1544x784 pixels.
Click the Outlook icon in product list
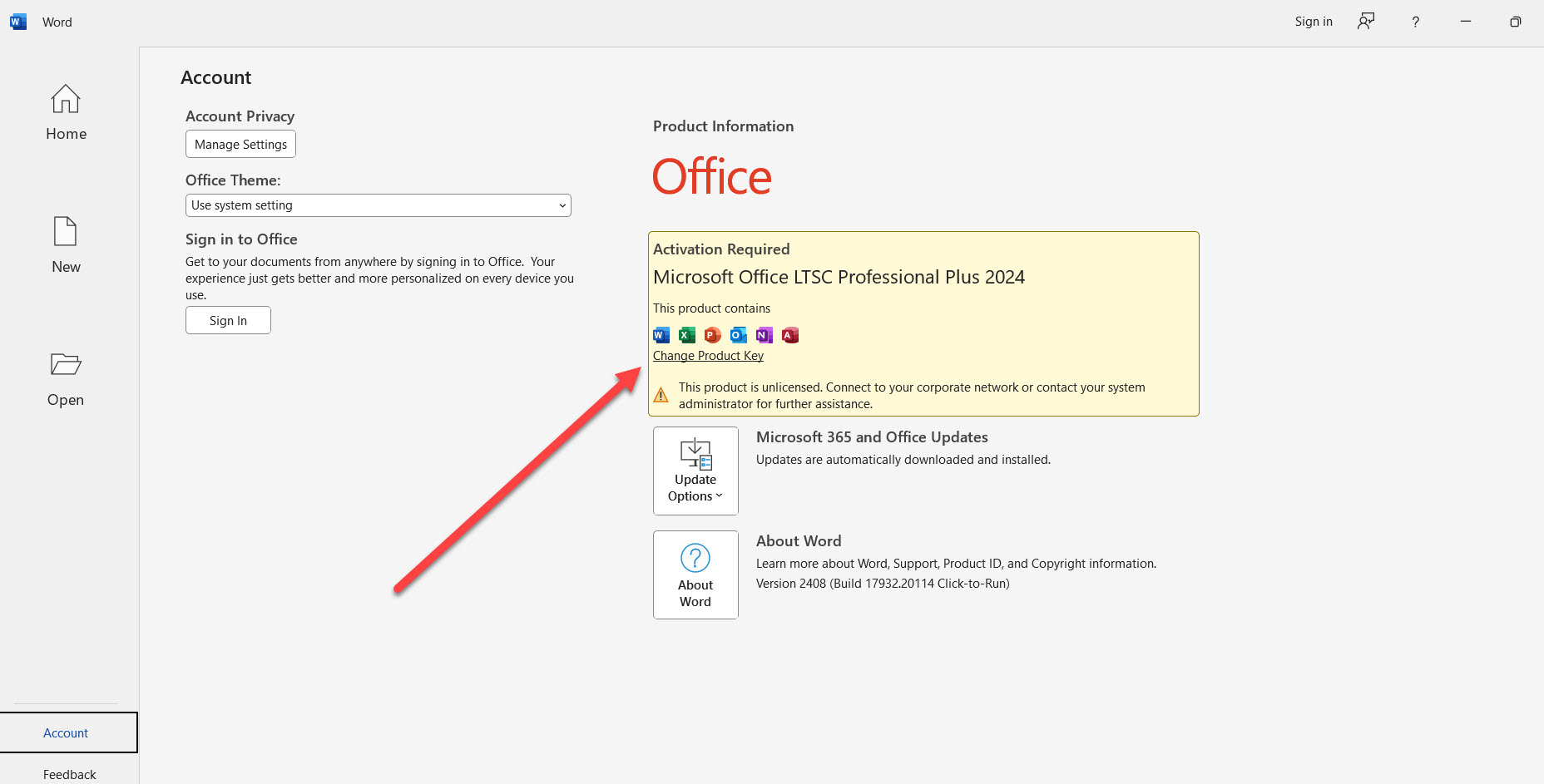(738, 335)
